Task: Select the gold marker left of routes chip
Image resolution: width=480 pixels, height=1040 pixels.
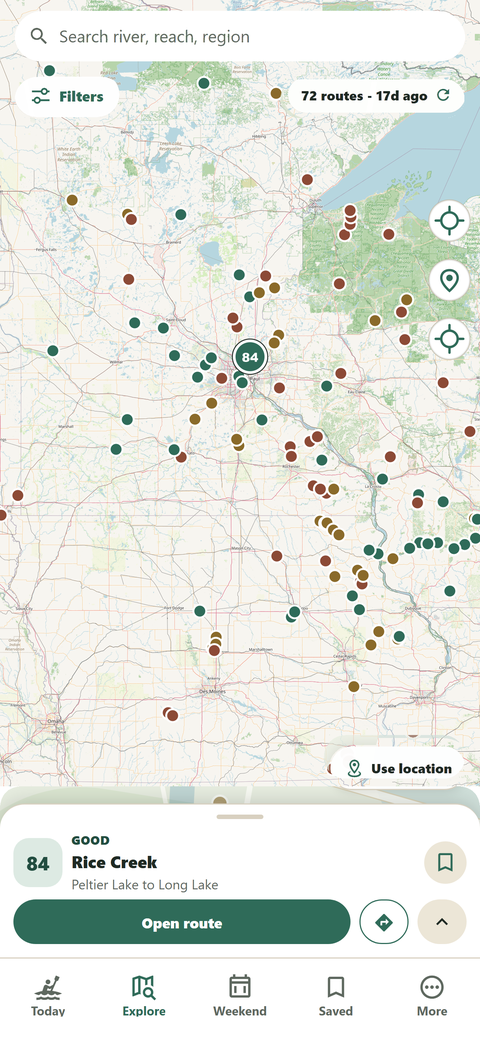Action: [276, 94]
